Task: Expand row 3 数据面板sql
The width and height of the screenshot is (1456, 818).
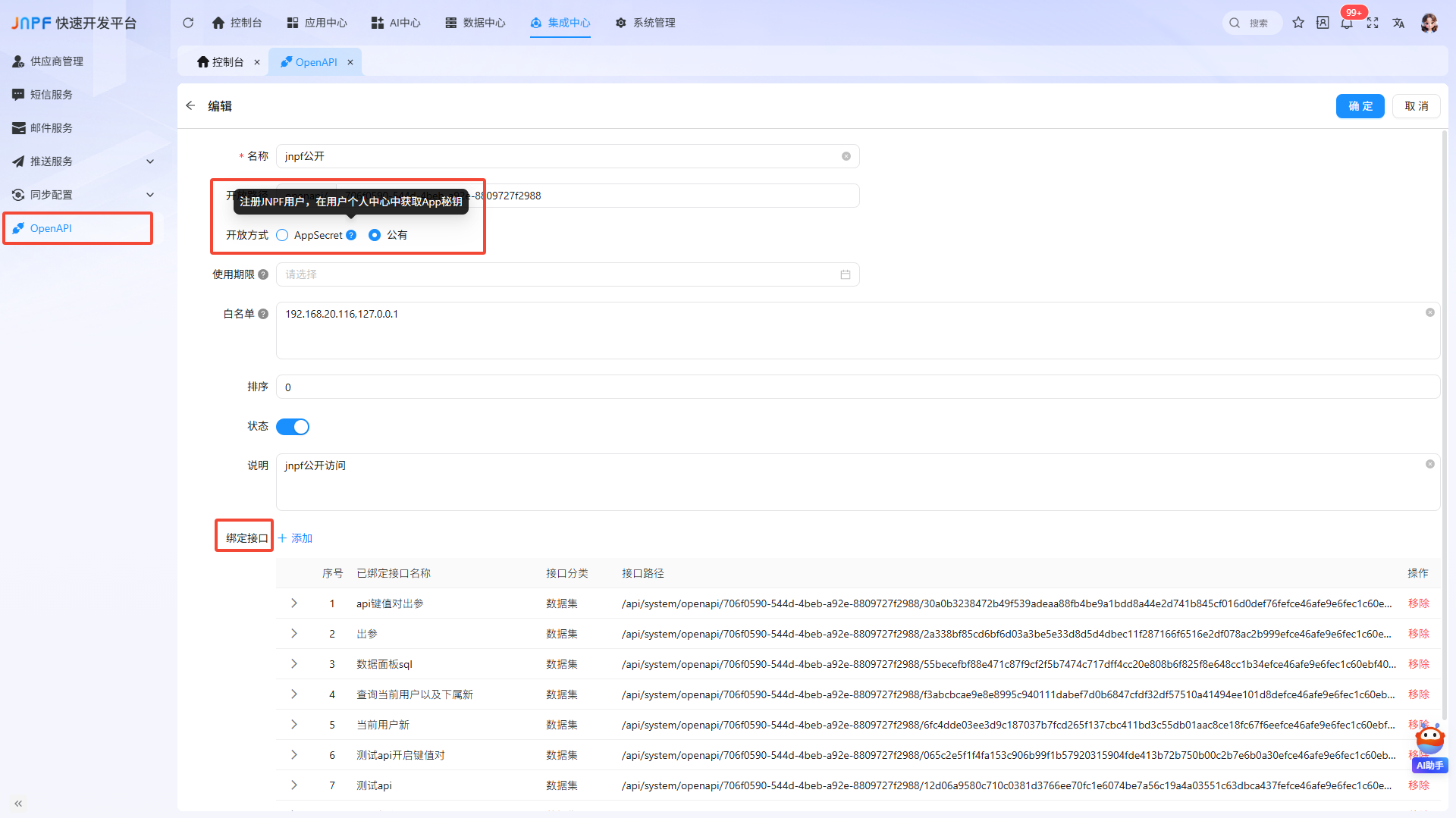Action: 294,664
